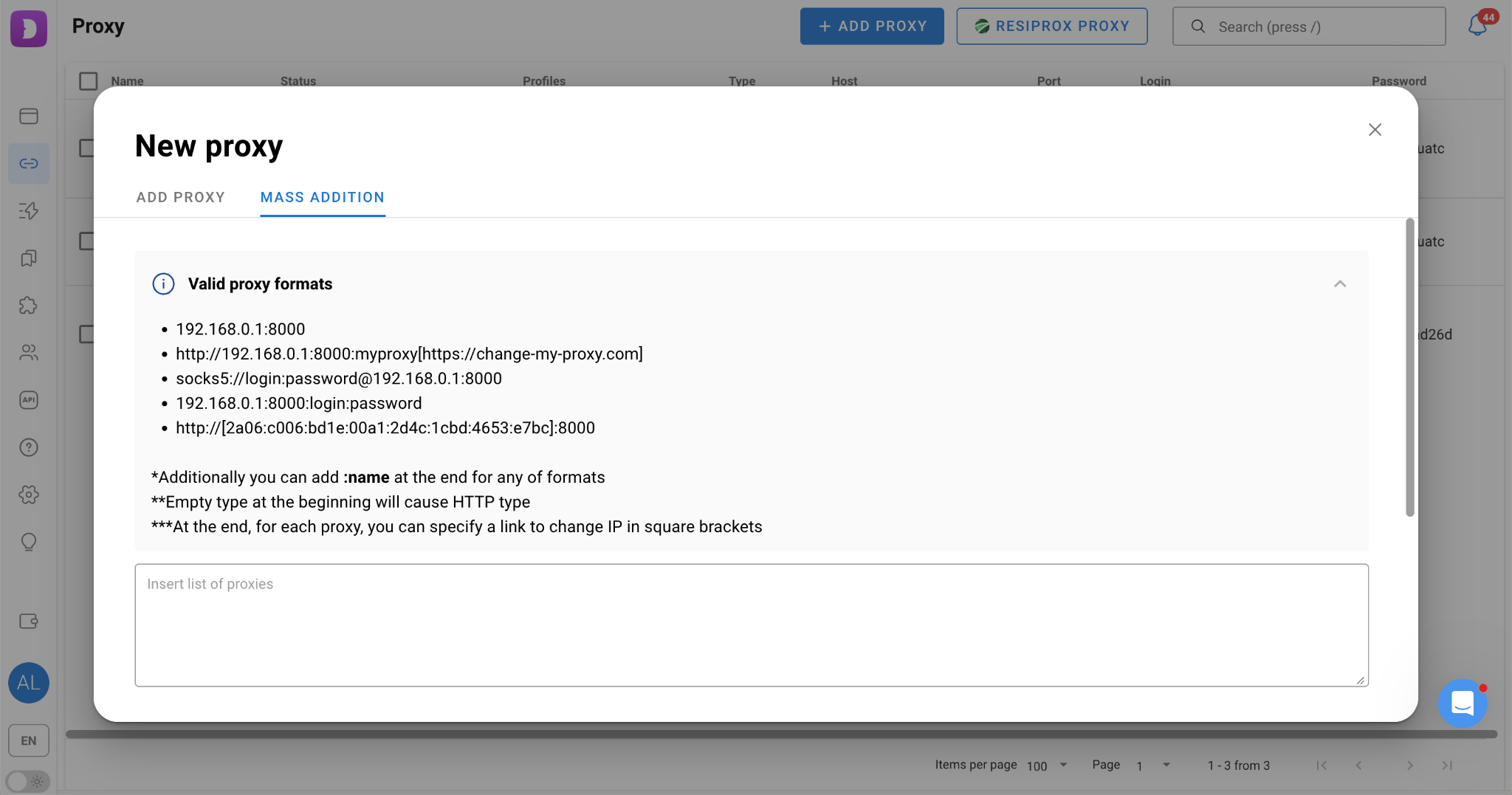Open the Automation scripts sidebar icon
The width and height of the screenshot is (1512, 795).
coord(29,210)
